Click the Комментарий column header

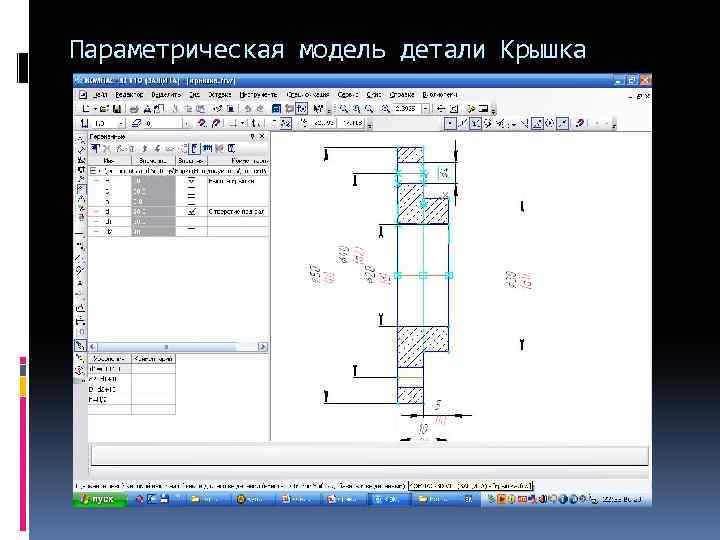pyautogui.click(x=238, y=161)
